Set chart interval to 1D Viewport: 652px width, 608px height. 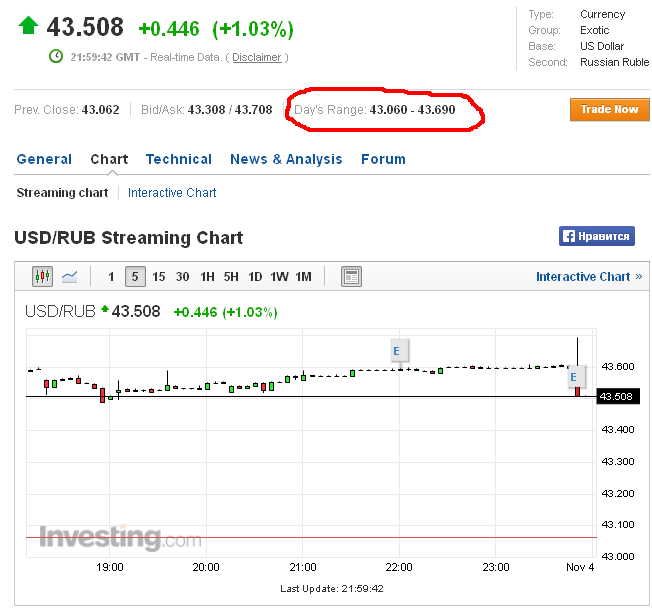pos(255,277)
